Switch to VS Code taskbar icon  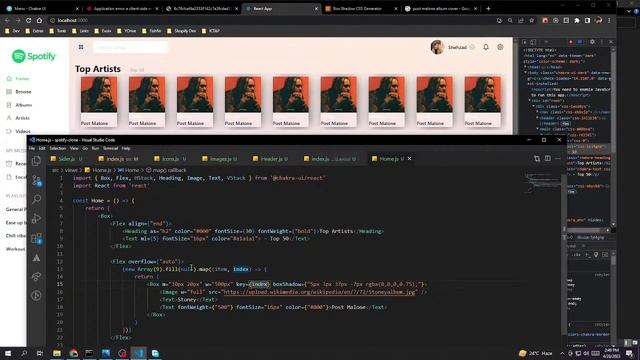coord(139,353)
